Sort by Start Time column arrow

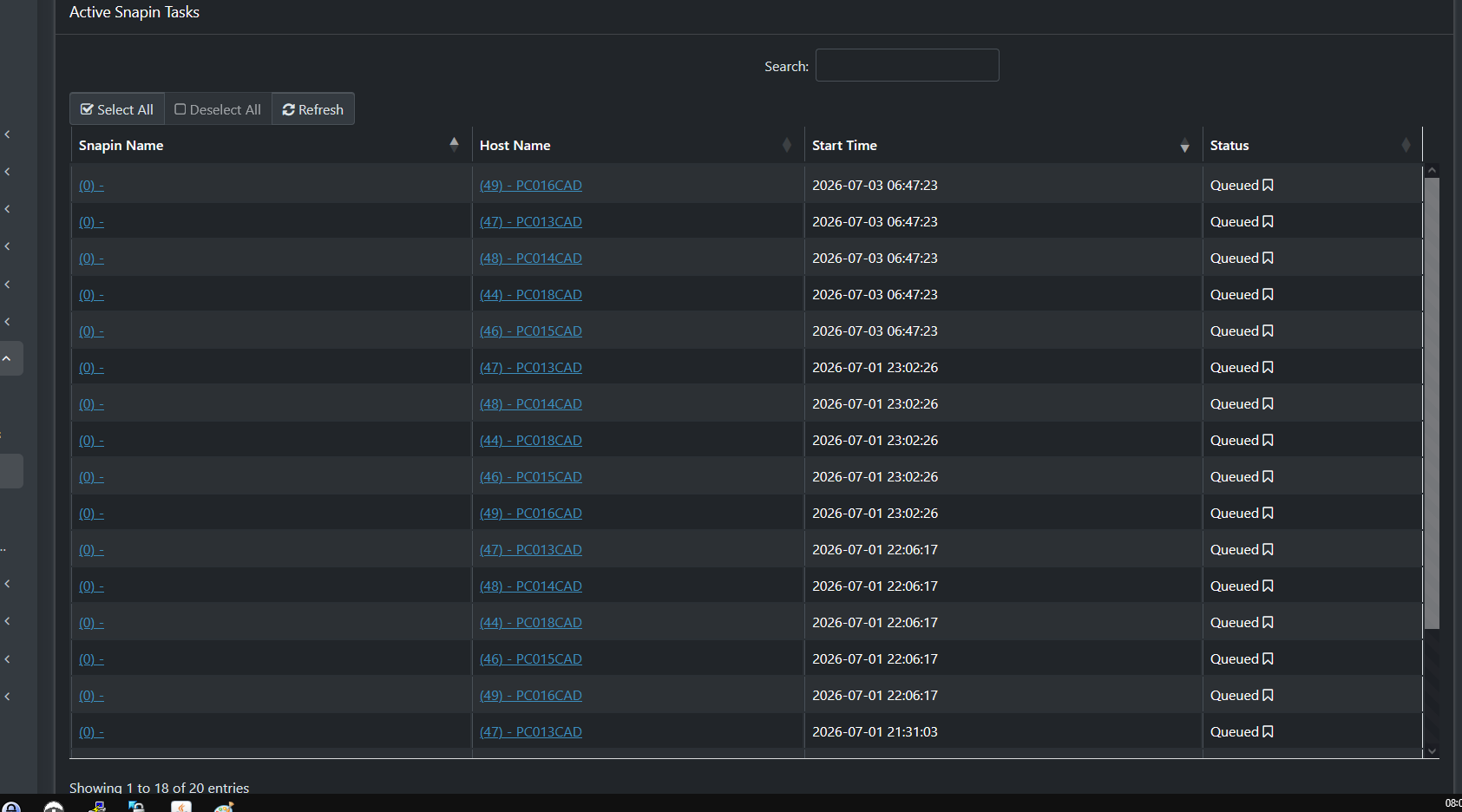(x=1184, y=146)
